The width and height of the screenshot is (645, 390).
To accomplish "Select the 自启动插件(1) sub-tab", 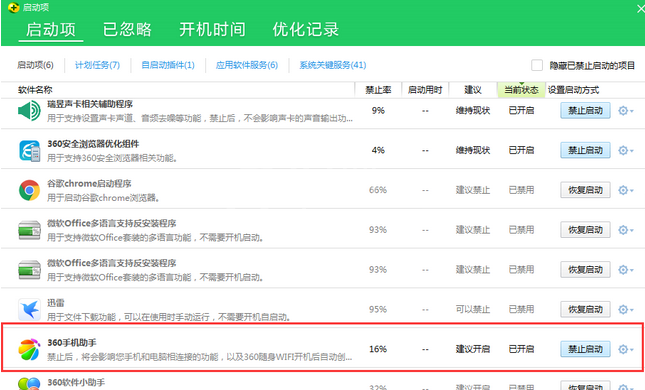I will (168, 65).
